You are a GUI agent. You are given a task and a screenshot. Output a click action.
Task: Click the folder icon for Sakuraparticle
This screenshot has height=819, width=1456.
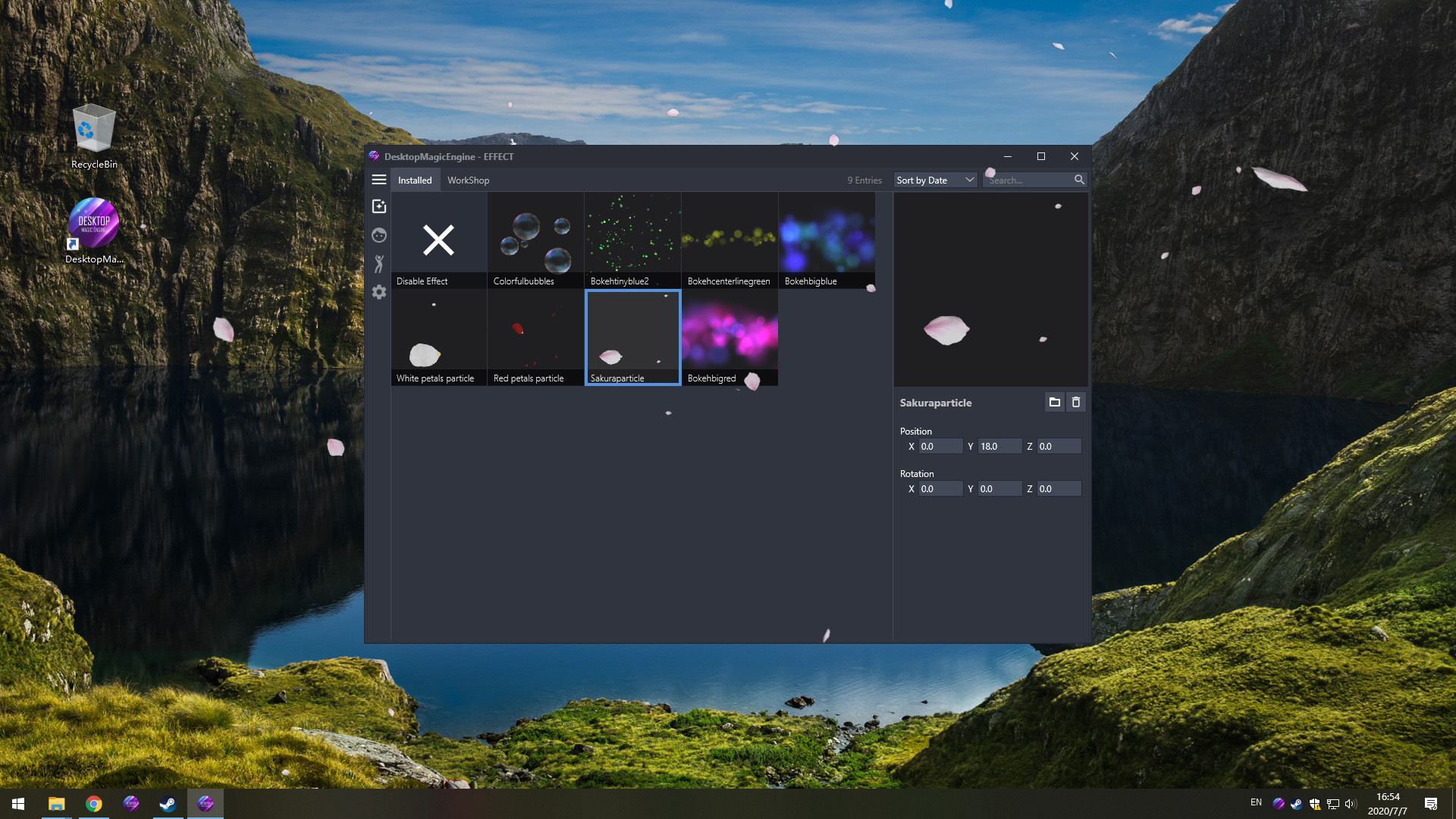click(1055, 401)
